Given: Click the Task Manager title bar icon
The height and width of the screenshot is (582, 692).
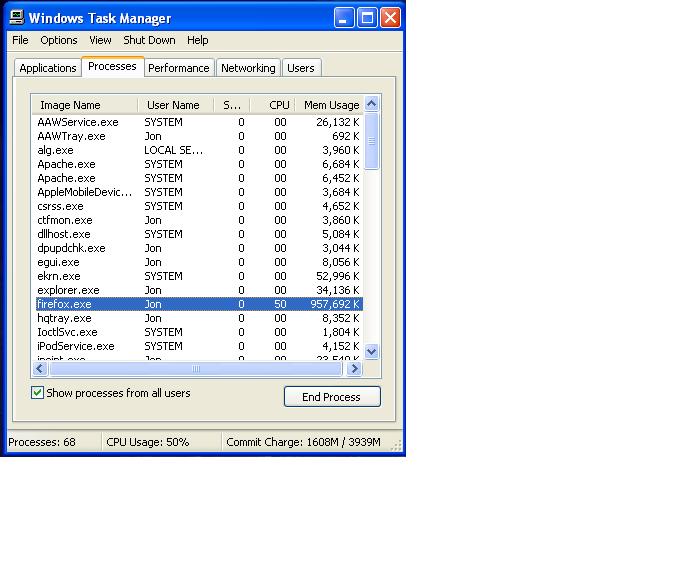Looking at the screenshot, I should click(16, 18).
